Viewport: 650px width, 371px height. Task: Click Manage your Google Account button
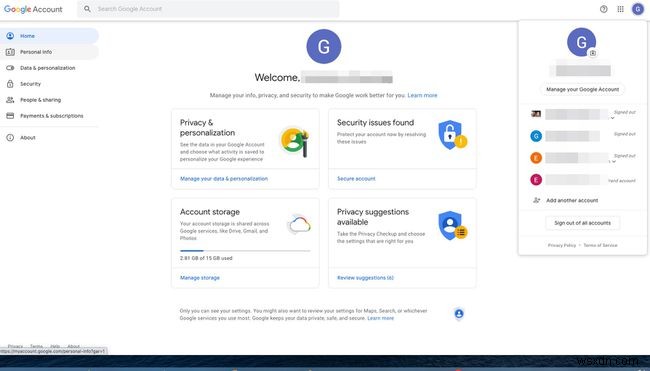pos(582,89)
